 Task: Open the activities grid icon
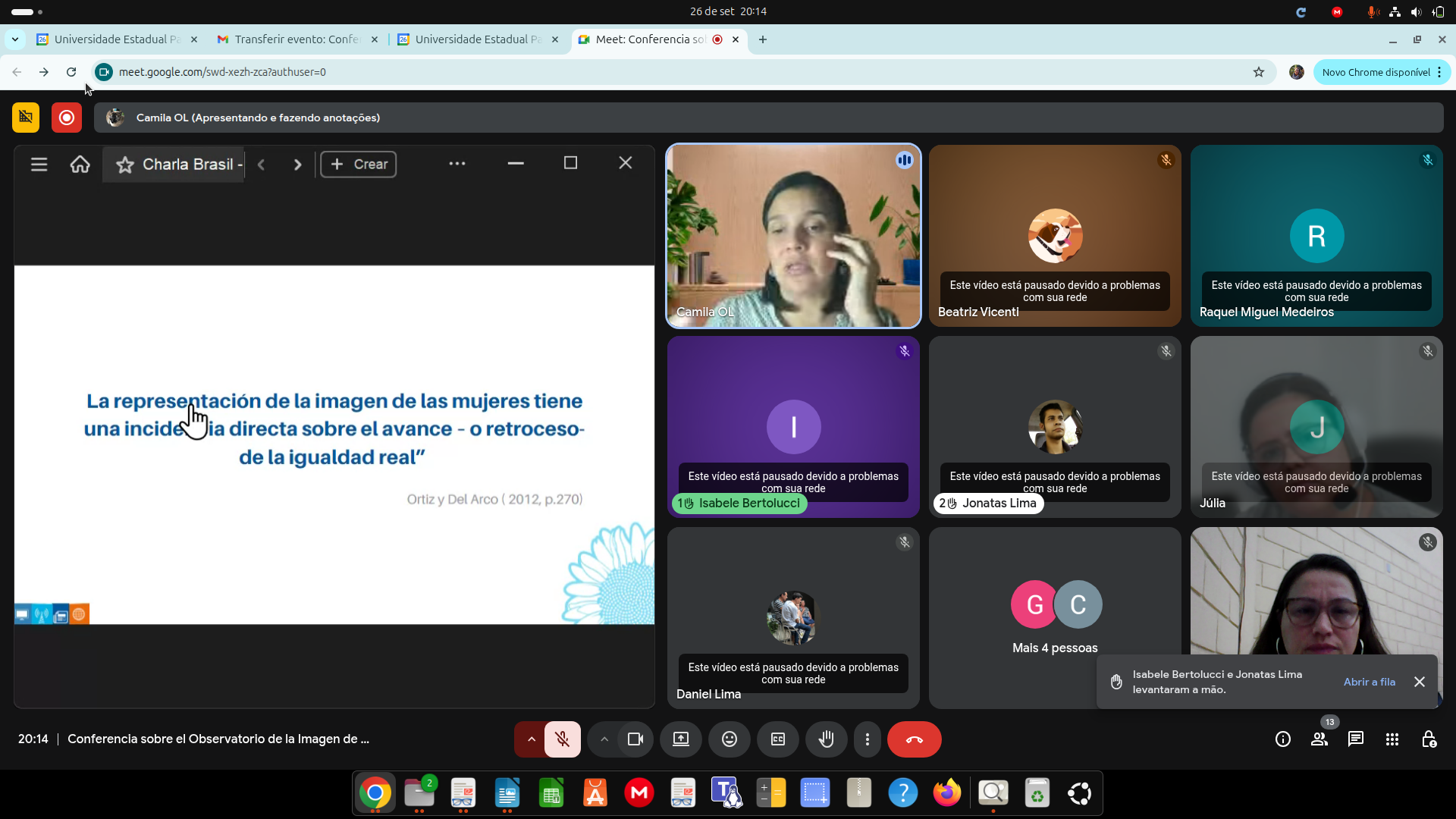point(1392,739)
